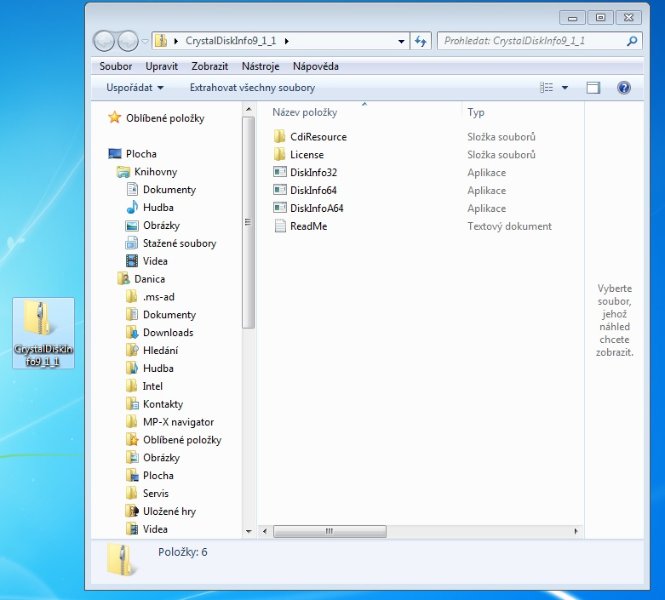
Task: Select the DiskInfo32 application icon
Action: point(280,172)
